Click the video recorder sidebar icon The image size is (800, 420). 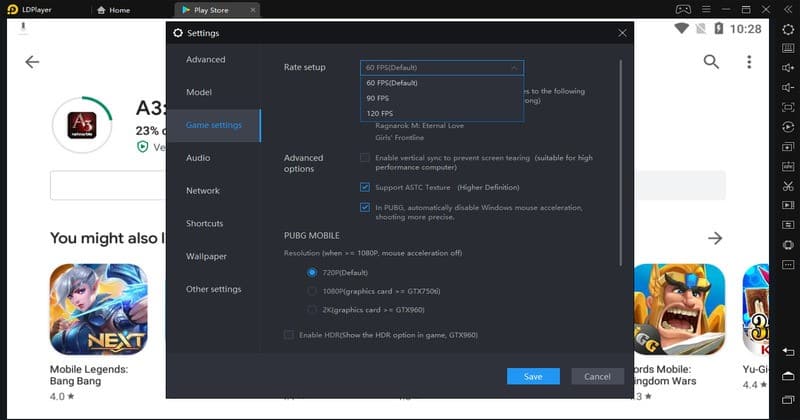[788, 205]
